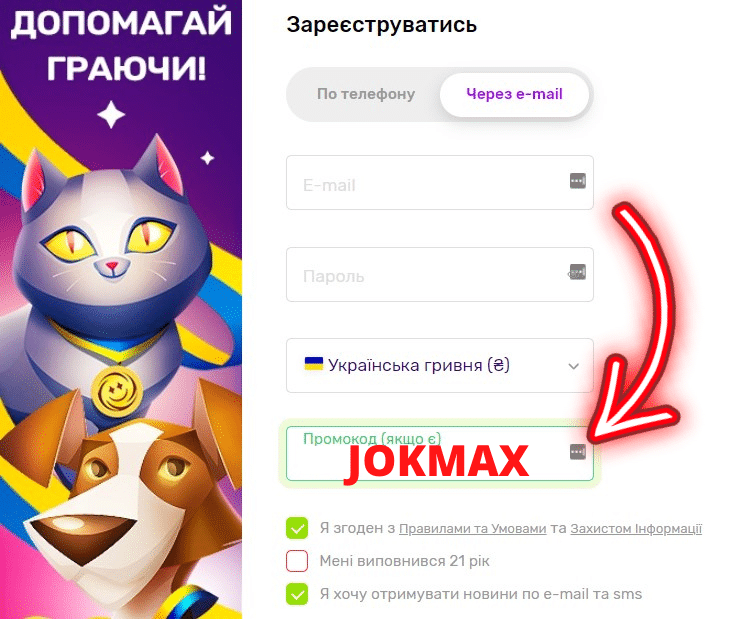Screen dimensions: 741x619
Task: Open the "Захистом Інформації" link
Action: [636, 529]
